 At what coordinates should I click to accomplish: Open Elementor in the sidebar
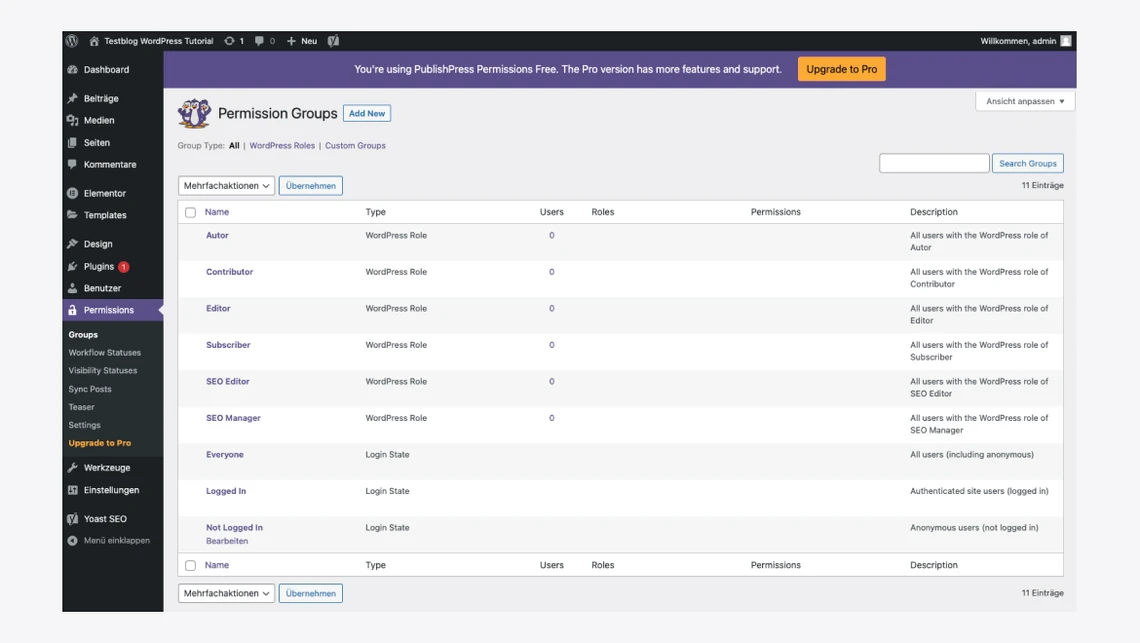click(104, 193)
